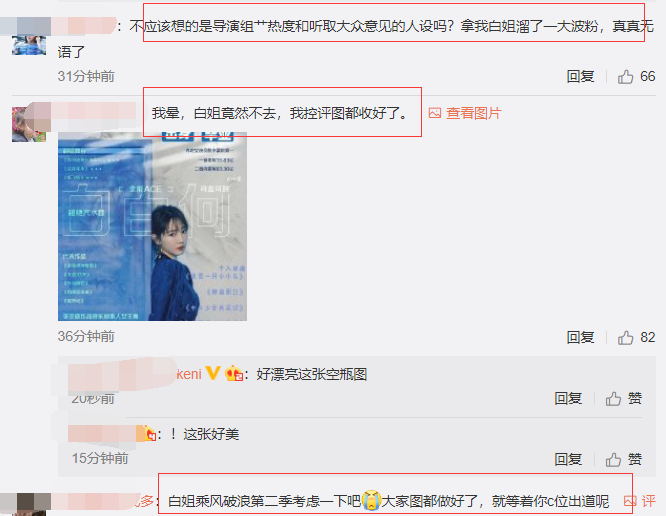Click 评 link in bottom comment
This screenshot has height=516, width=666.
(x=648, y=501)
